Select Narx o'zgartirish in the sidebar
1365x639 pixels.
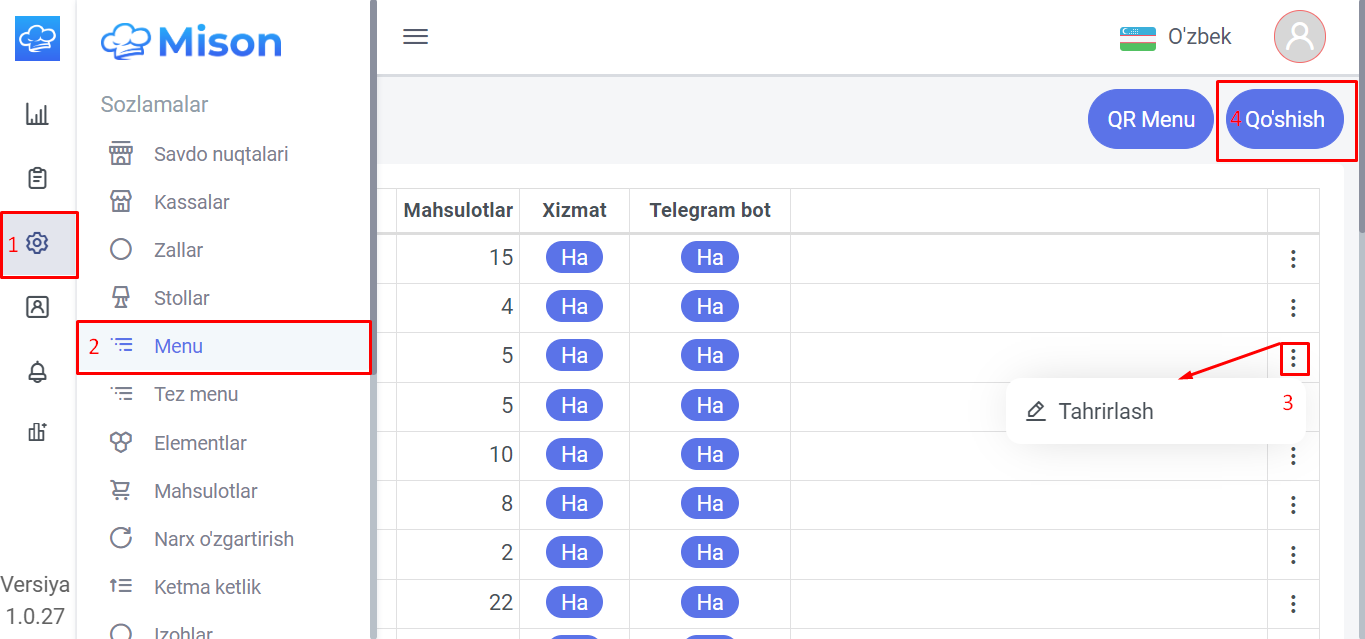224,539
